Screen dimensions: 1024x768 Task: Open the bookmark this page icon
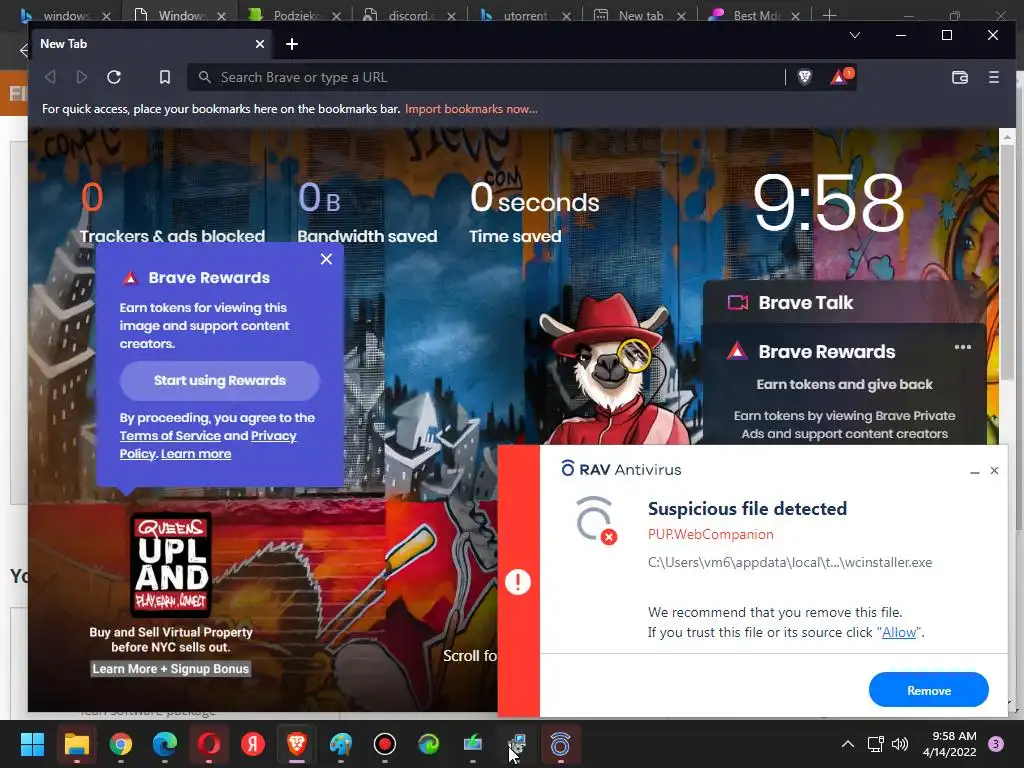[165, 77]
